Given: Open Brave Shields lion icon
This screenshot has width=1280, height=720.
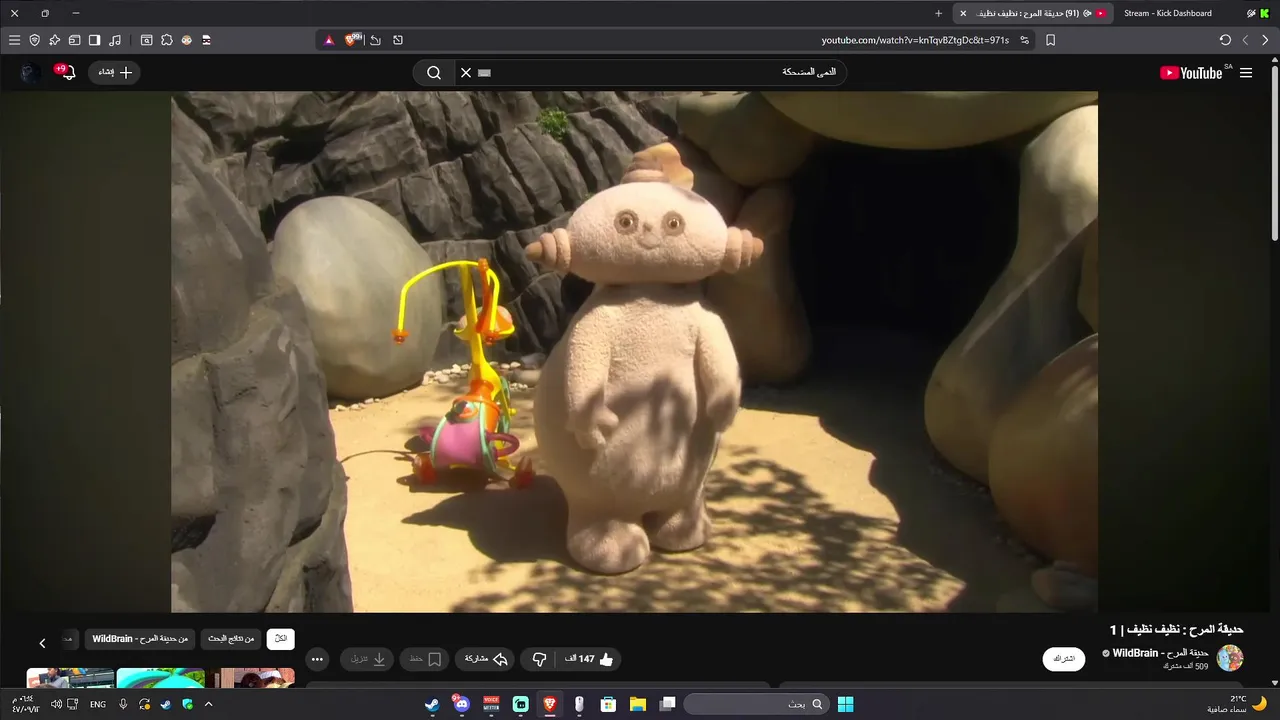Looking at the screenshot, I should pyautogui.click(x=352, y=40).
